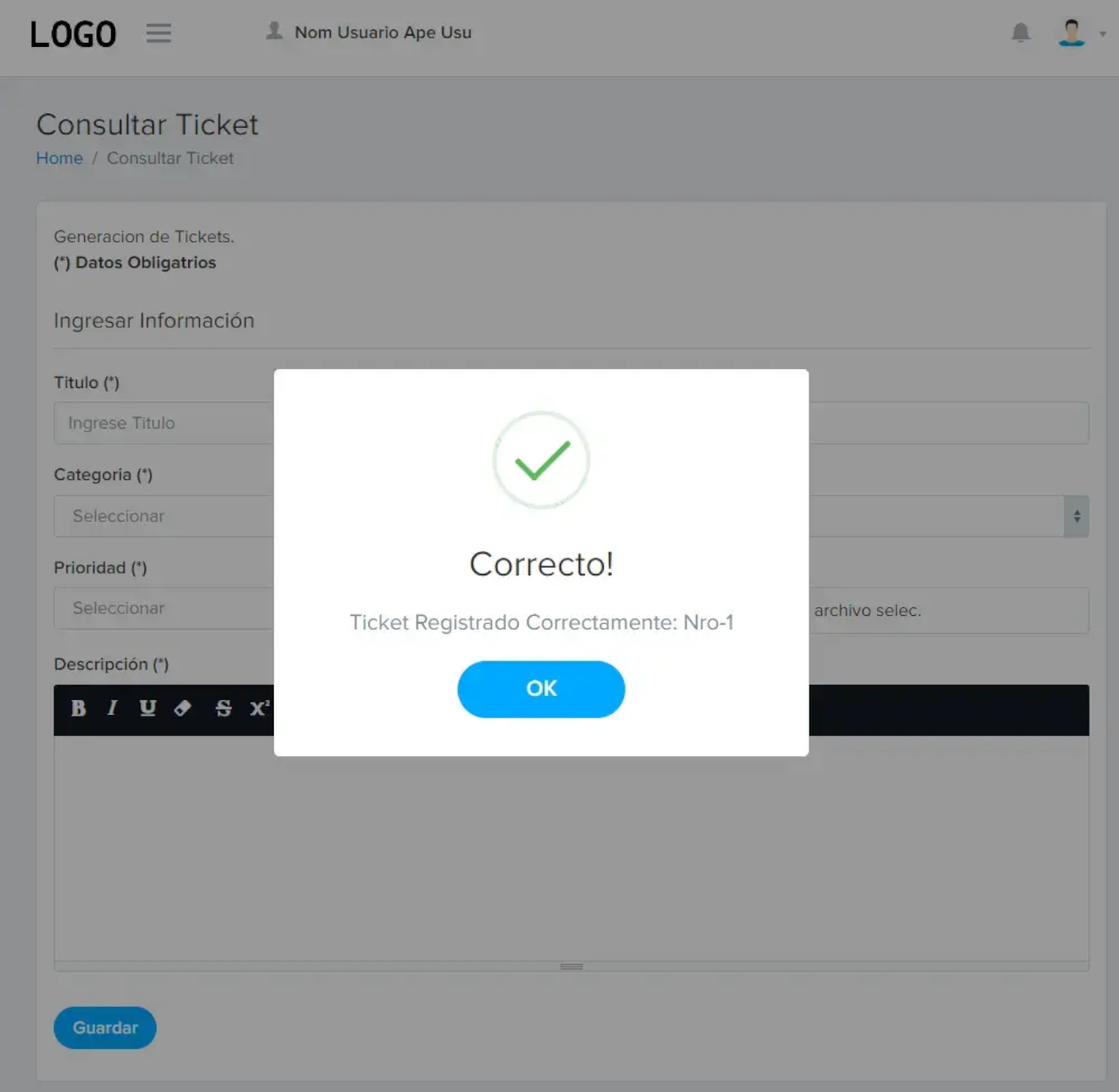Click the LOGO in the header
The width and height of the screenshot is (1119, 1092).
point(73,34)
